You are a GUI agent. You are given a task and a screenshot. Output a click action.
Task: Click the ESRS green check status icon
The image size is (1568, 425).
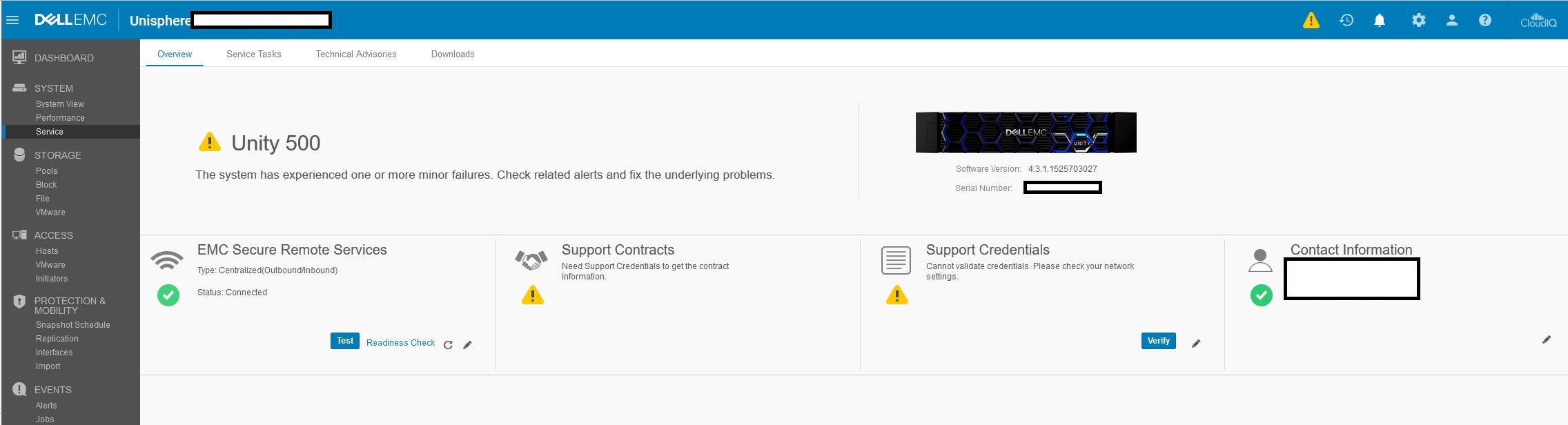(x=168, y=295)
